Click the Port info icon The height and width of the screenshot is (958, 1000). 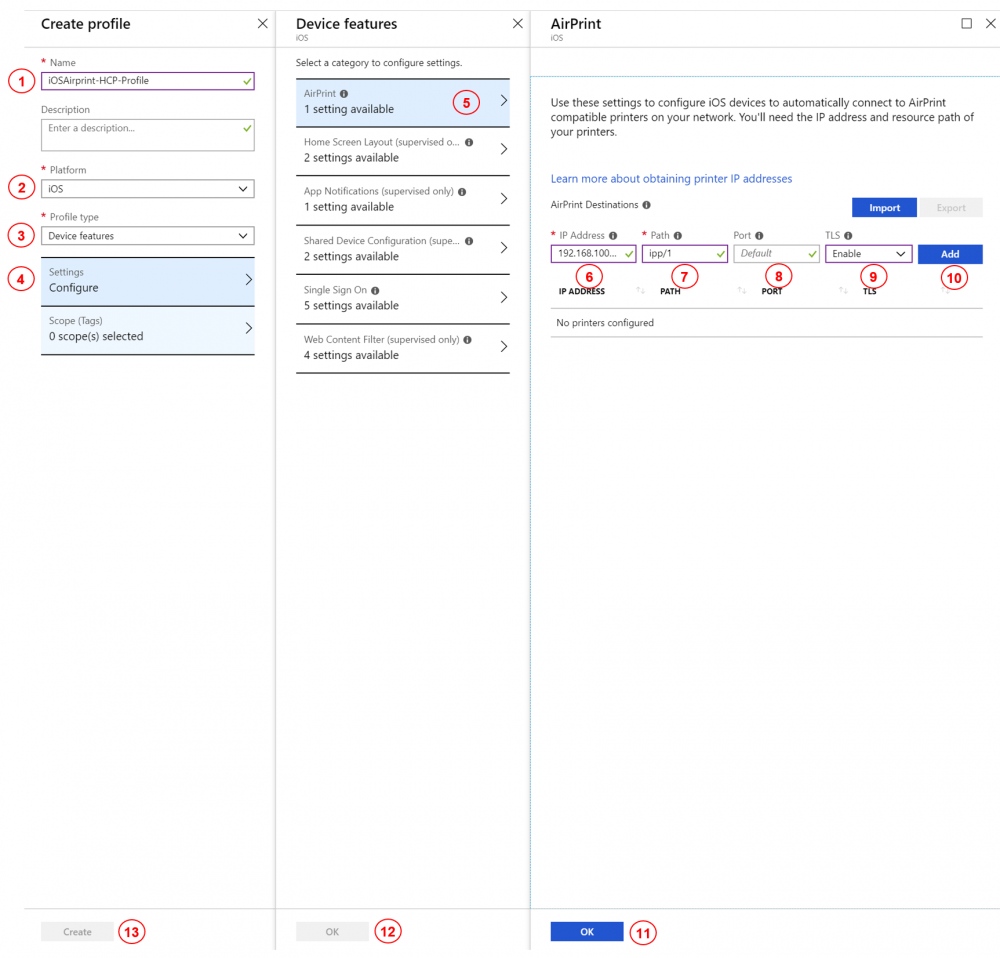(x=759, y=236)
